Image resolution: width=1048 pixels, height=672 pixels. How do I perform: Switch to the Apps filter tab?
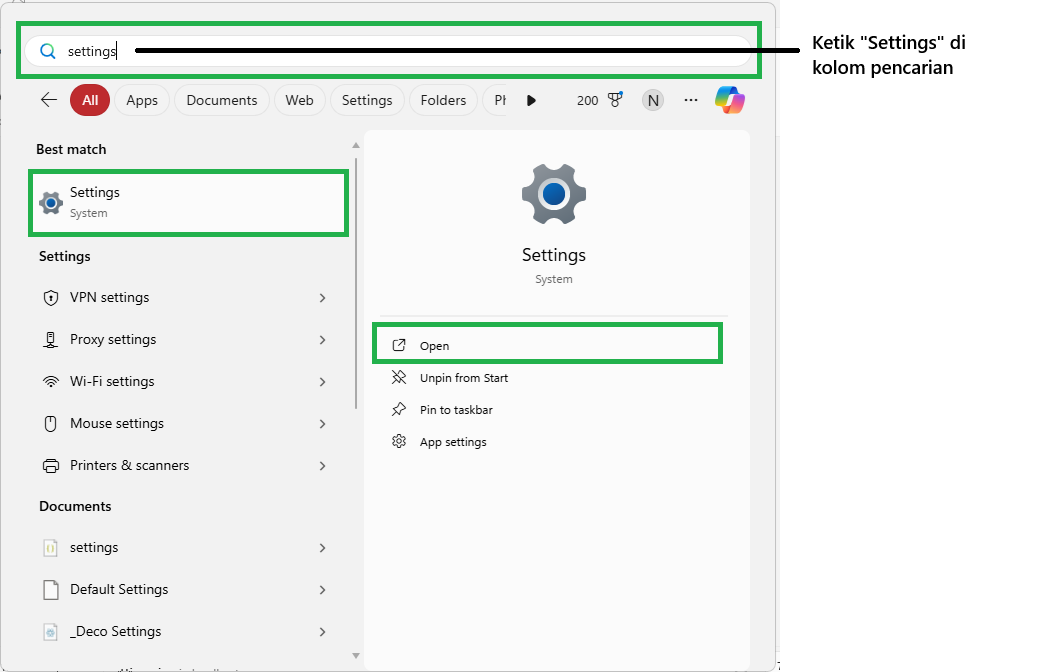(x=142, y=100)
